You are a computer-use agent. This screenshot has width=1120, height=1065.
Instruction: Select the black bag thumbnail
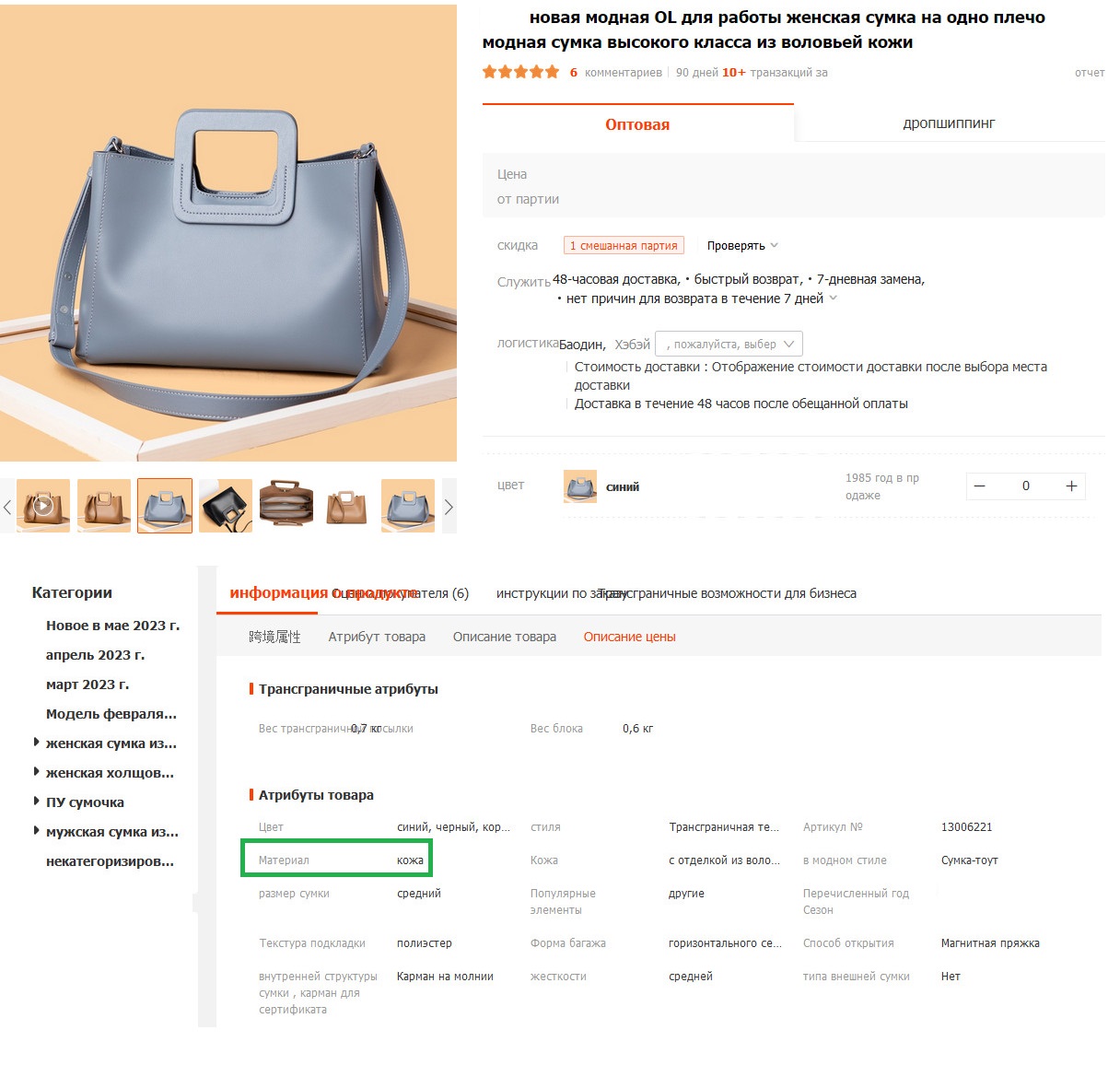pos(225,506)
